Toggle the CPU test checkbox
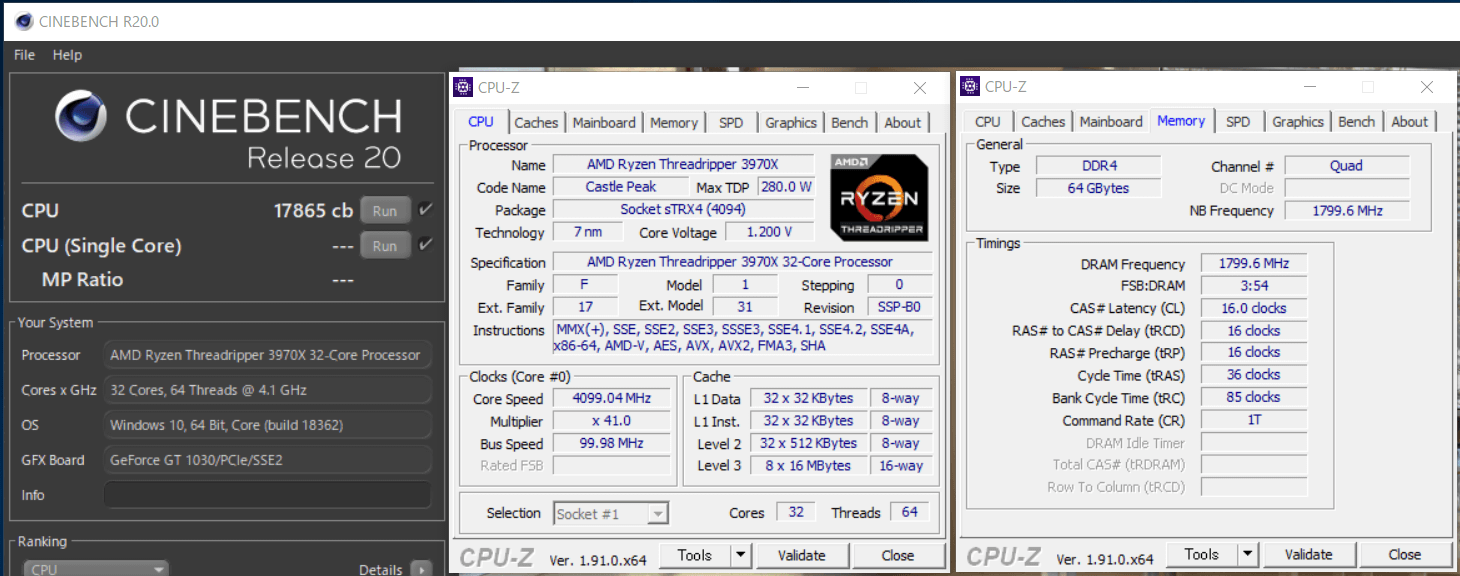This screenshot has width=1460, height=576. coord(425,210)
